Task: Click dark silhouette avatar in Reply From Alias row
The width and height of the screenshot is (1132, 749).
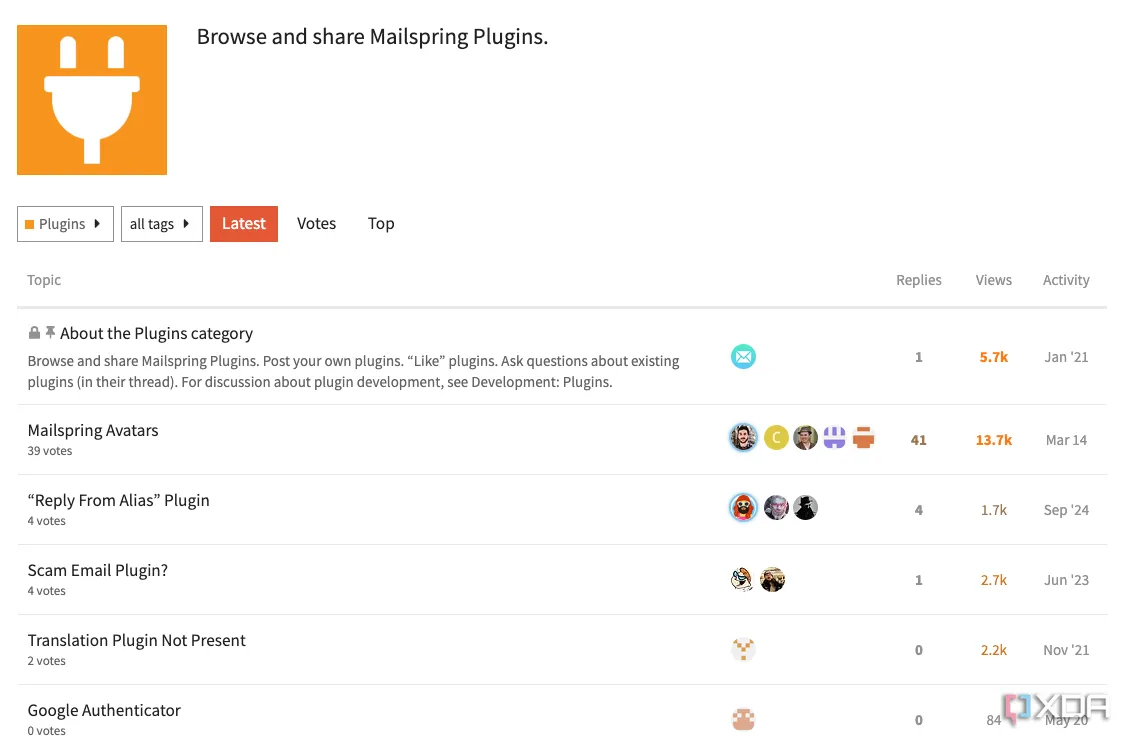Action: click(x=805, y=507)
